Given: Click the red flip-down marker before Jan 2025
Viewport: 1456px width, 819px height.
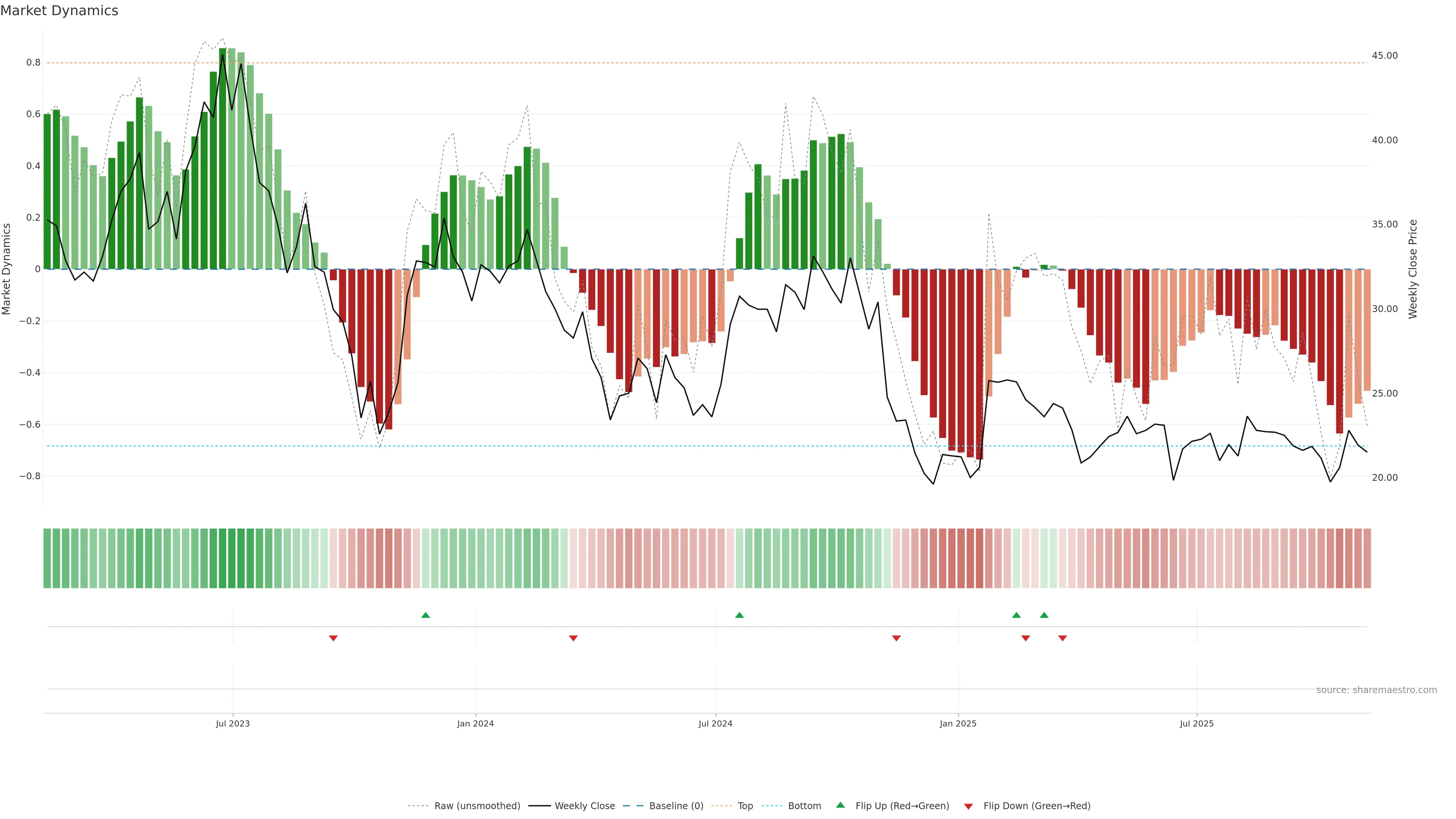Looking at the screenshot, I should [x=896, y=638].
